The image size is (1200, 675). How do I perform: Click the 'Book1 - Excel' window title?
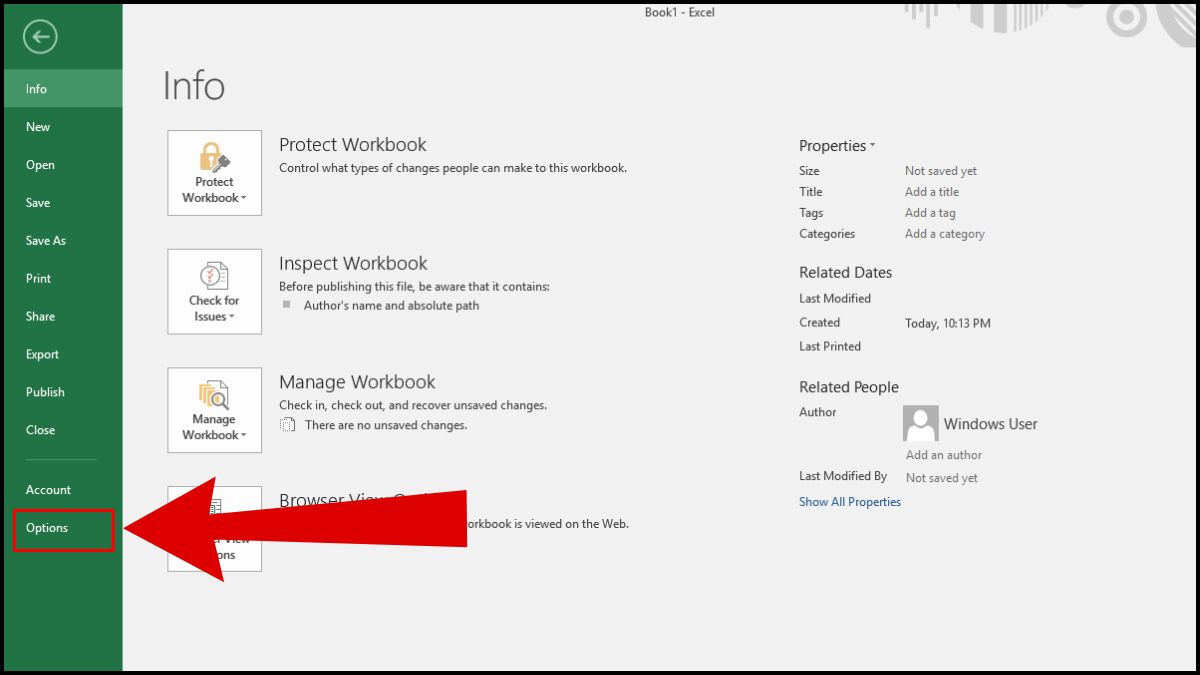click(x=680, y=12)
